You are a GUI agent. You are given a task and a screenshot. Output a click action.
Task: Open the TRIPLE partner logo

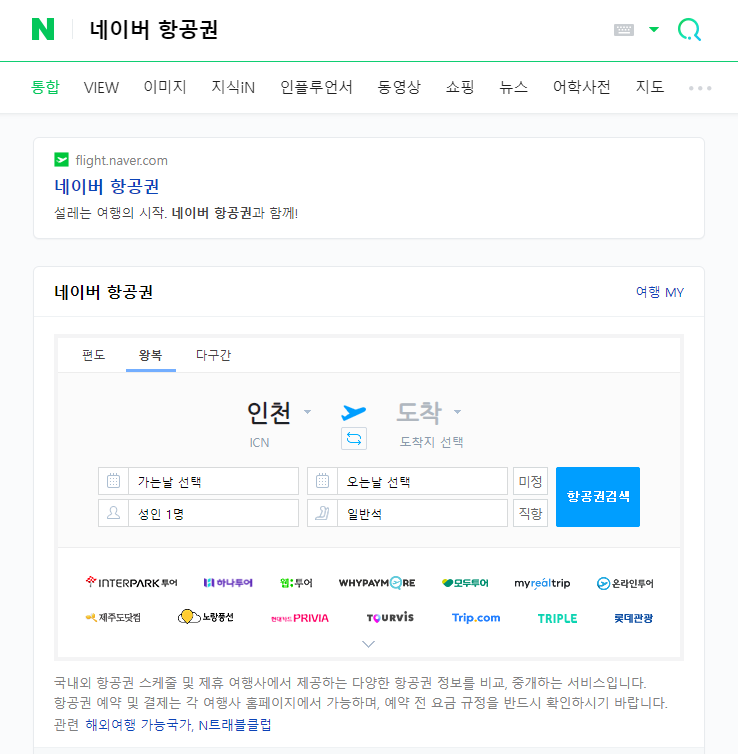pyautogui.click(x=557, y=618)
